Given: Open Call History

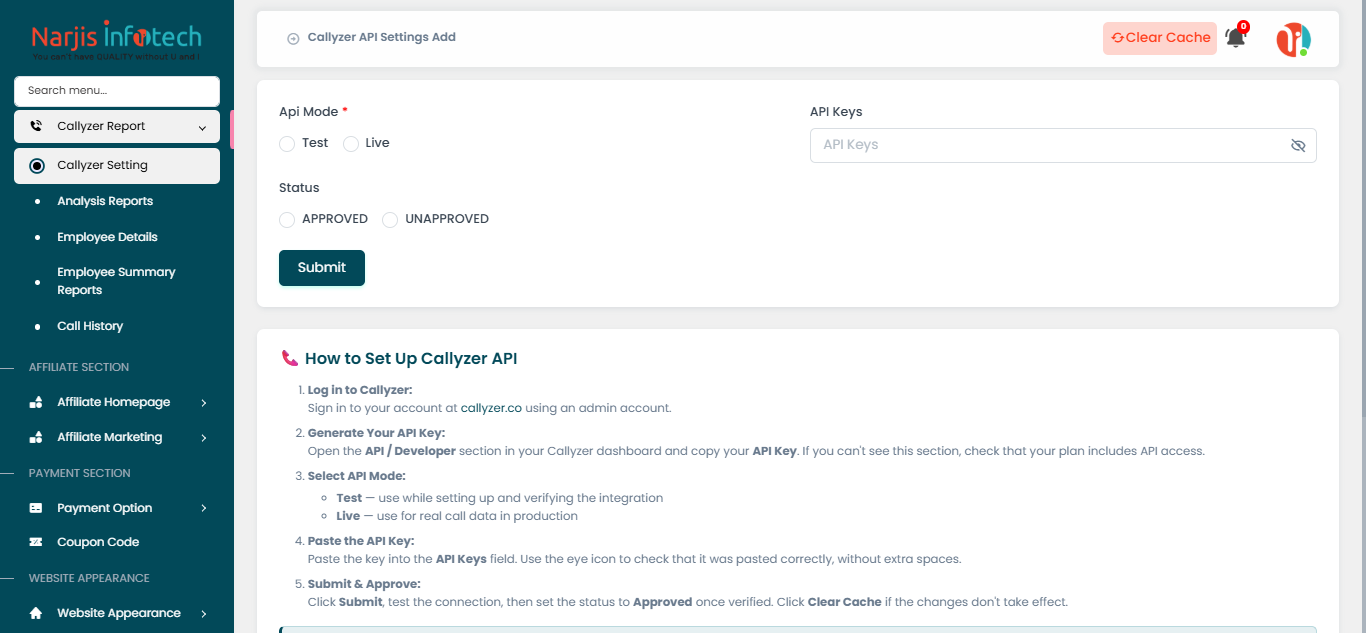Looking at the screenshot, I should click(90, 326).
